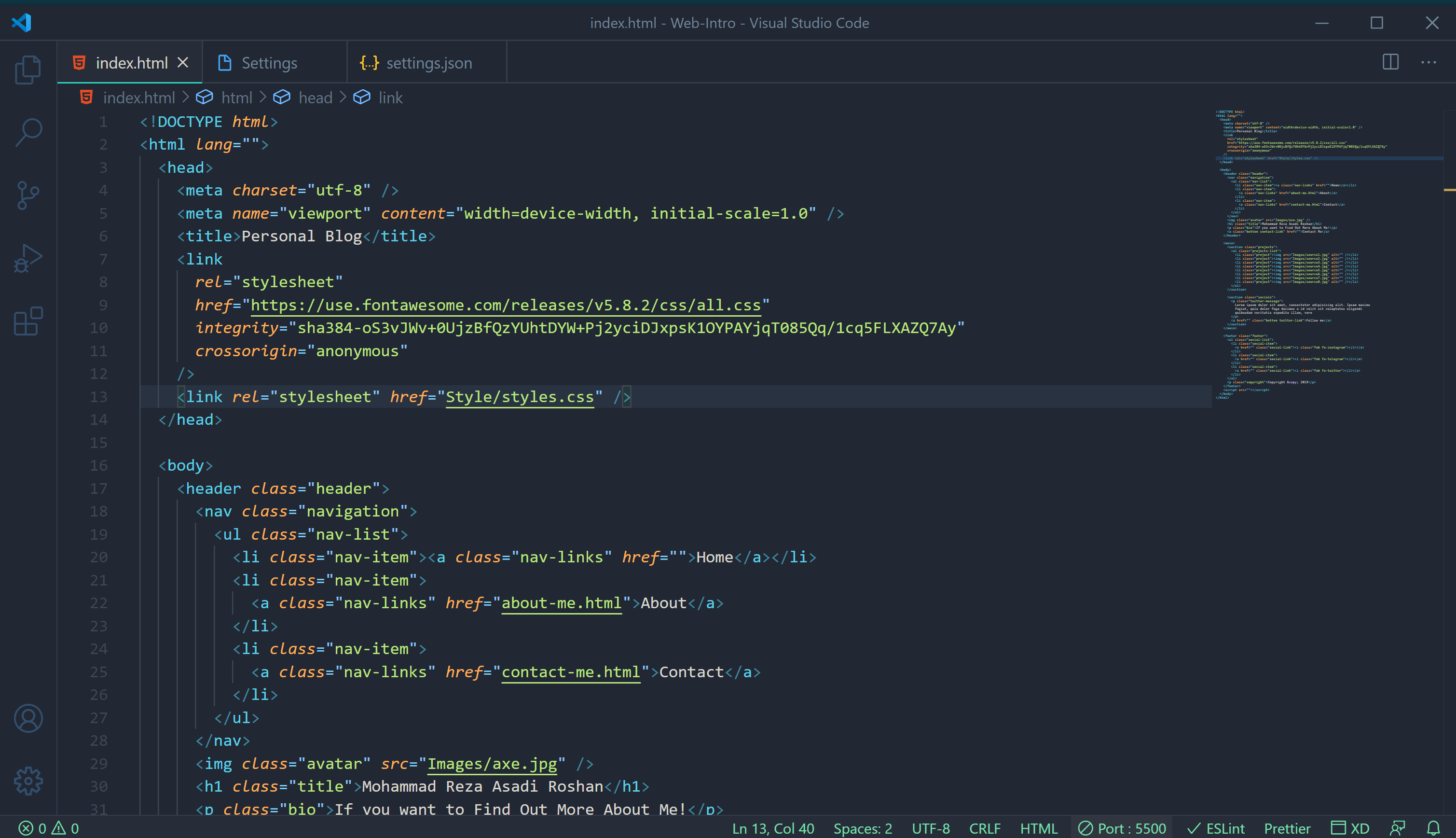Click the Prettier status bar item
1456x838 pixels.
point(1287,828)
